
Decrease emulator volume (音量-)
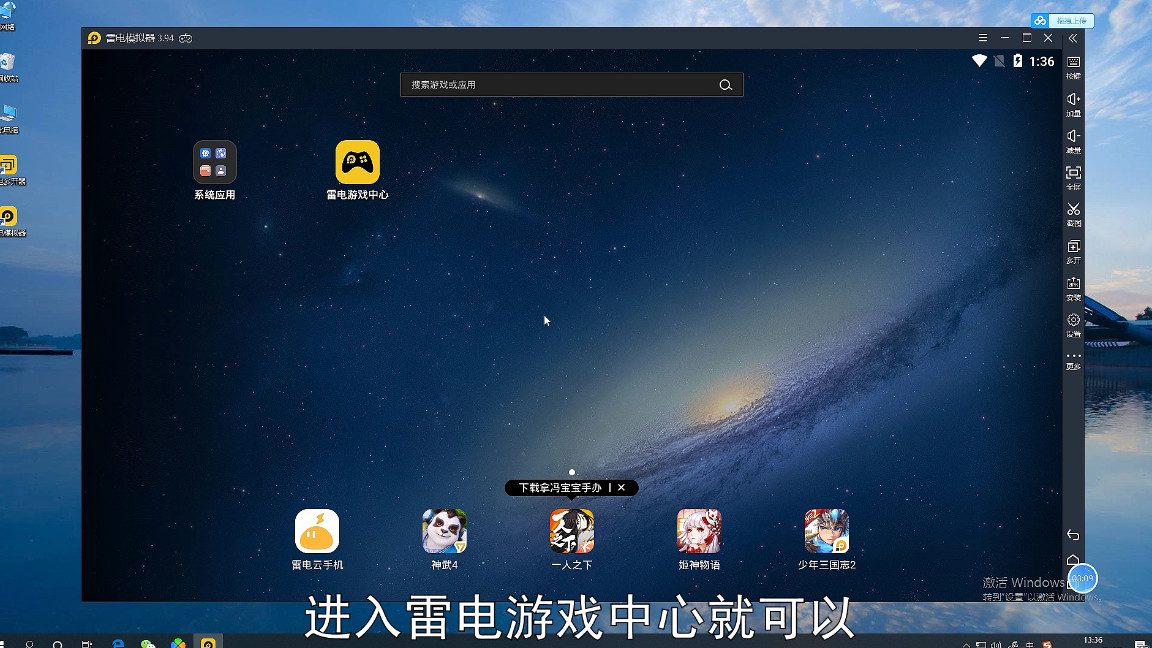[x=1073, y=135]
